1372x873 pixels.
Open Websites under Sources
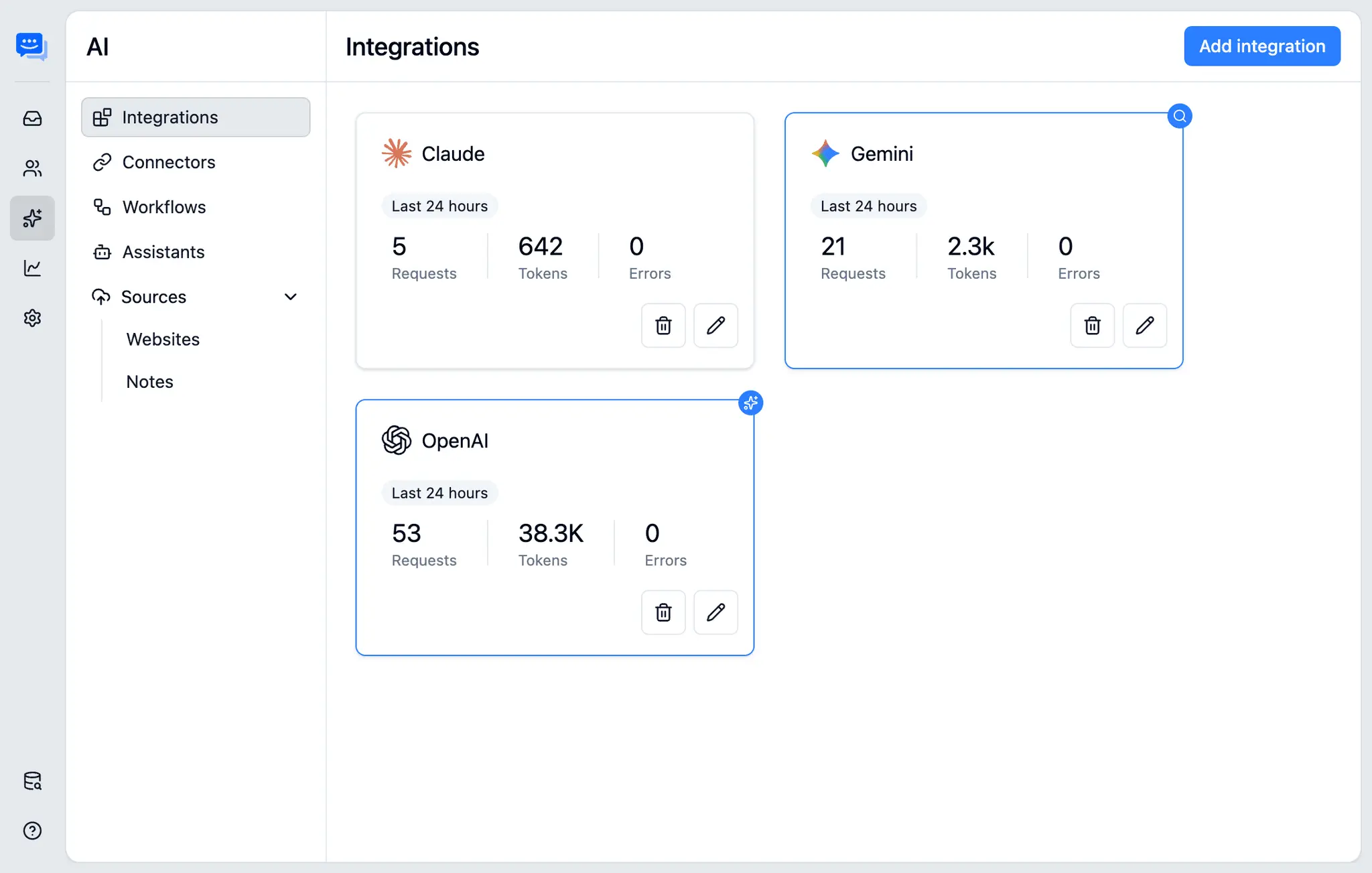(x=163, y=340)
